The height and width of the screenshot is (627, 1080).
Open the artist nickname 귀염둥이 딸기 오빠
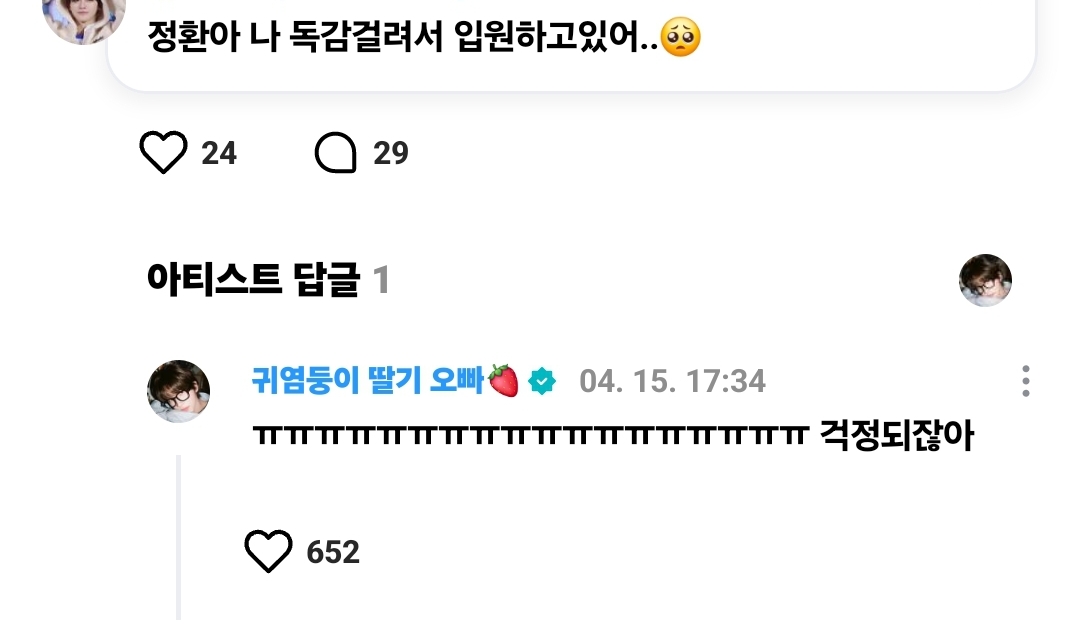(368, 380)
